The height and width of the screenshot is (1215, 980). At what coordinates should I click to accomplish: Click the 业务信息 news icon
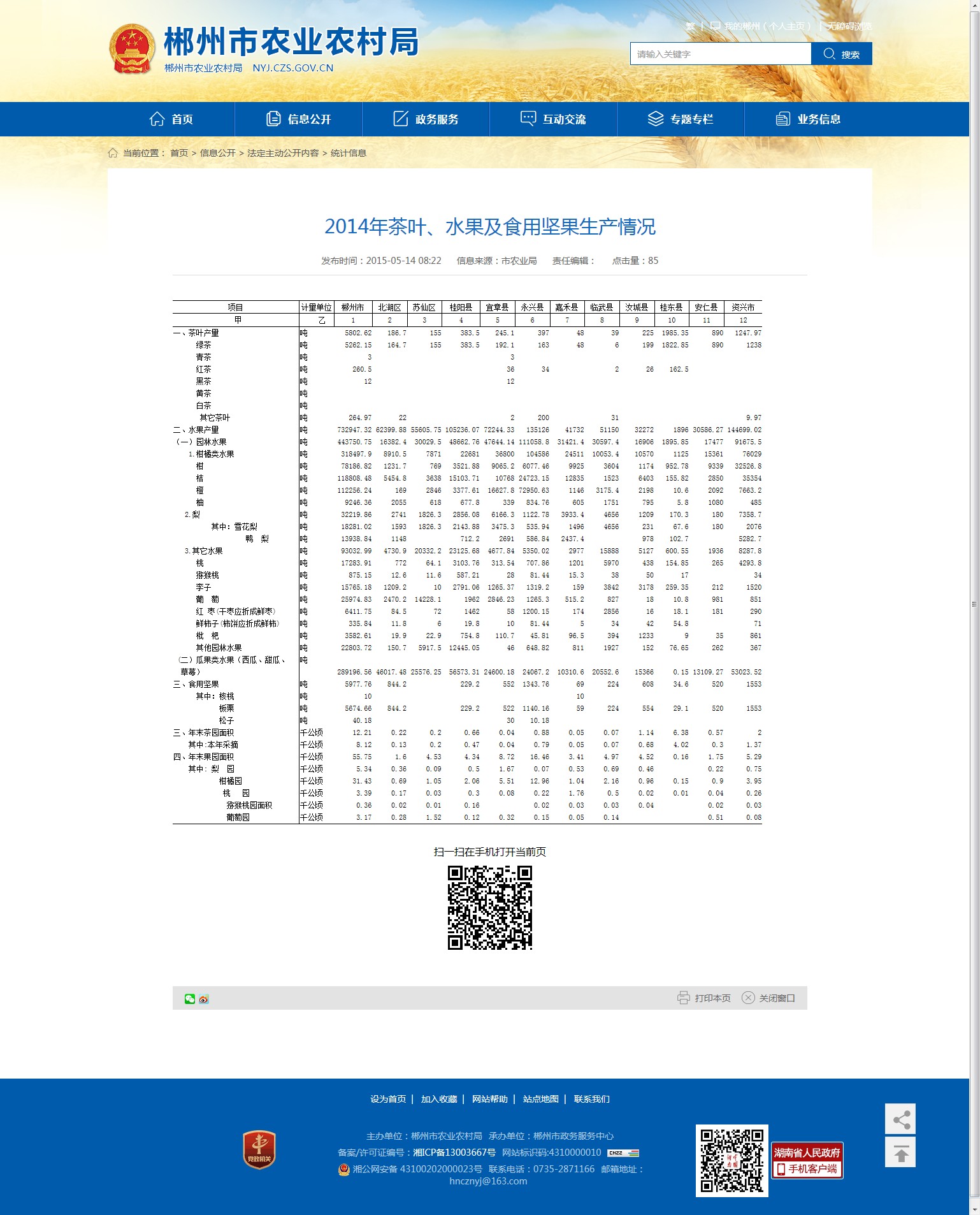(782, 119)
